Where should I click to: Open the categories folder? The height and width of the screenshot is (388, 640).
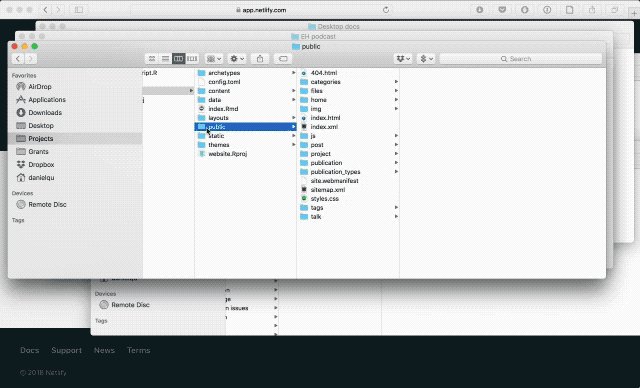coord(348,82)
